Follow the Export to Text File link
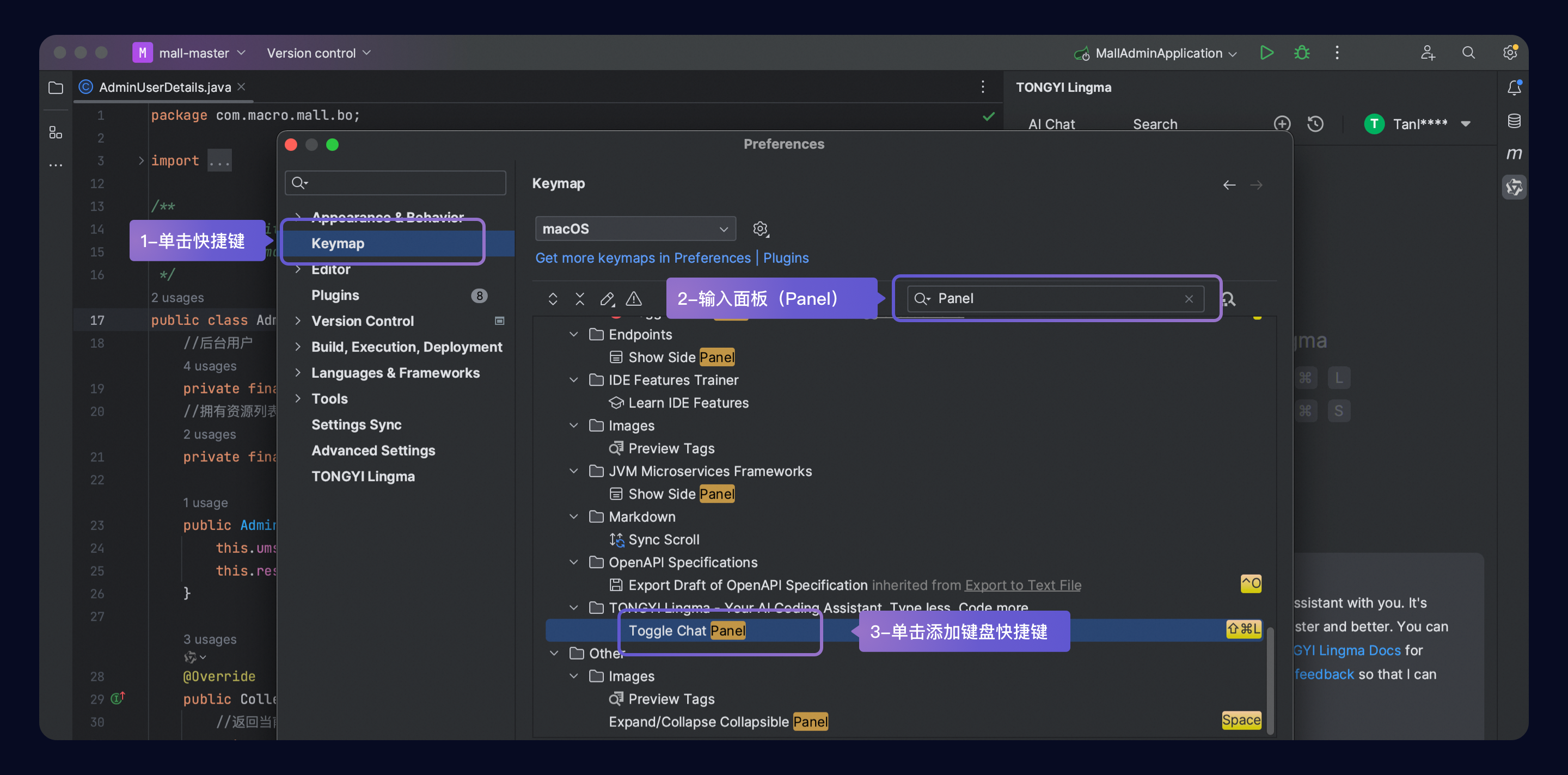Viewport: 1568px width, 775px height. click(x=1022, y=585)
